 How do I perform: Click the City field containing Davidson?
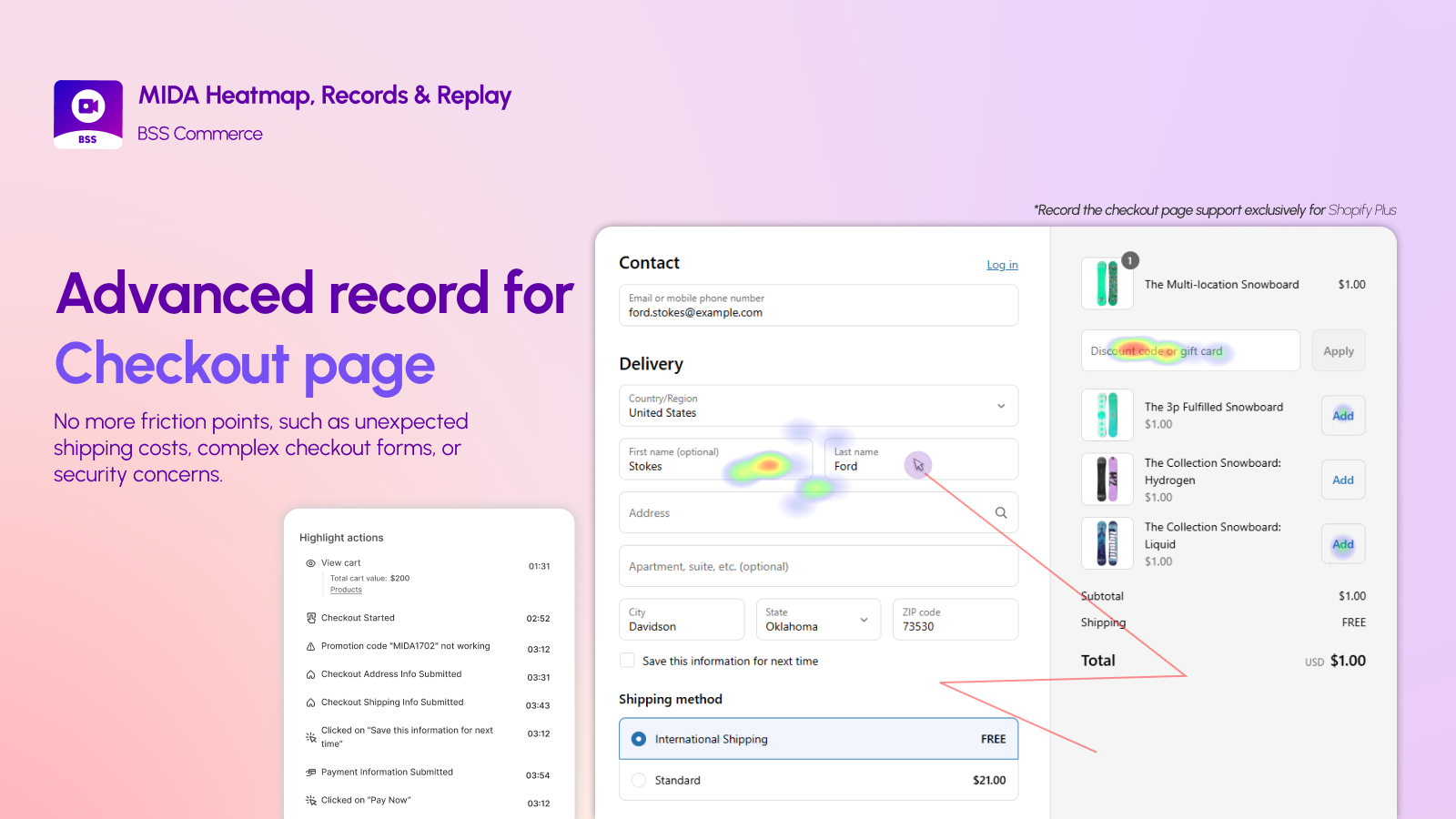(x=682, y=620)
